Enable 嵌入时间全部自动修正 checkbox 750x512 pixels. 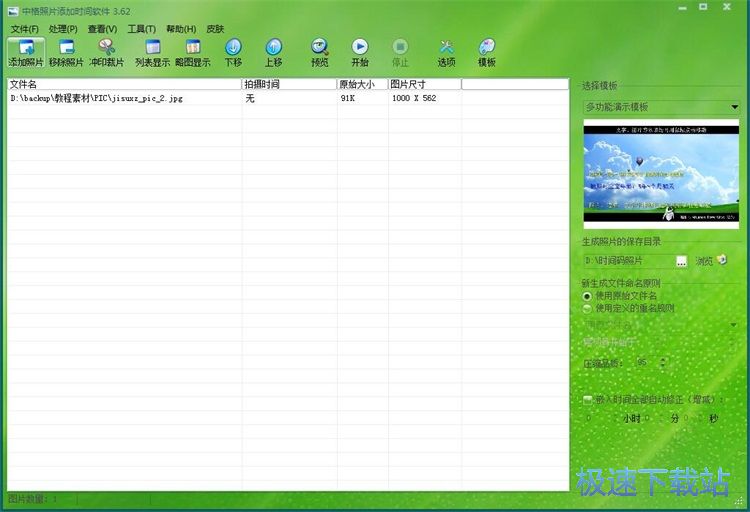(x=588, y=400)
